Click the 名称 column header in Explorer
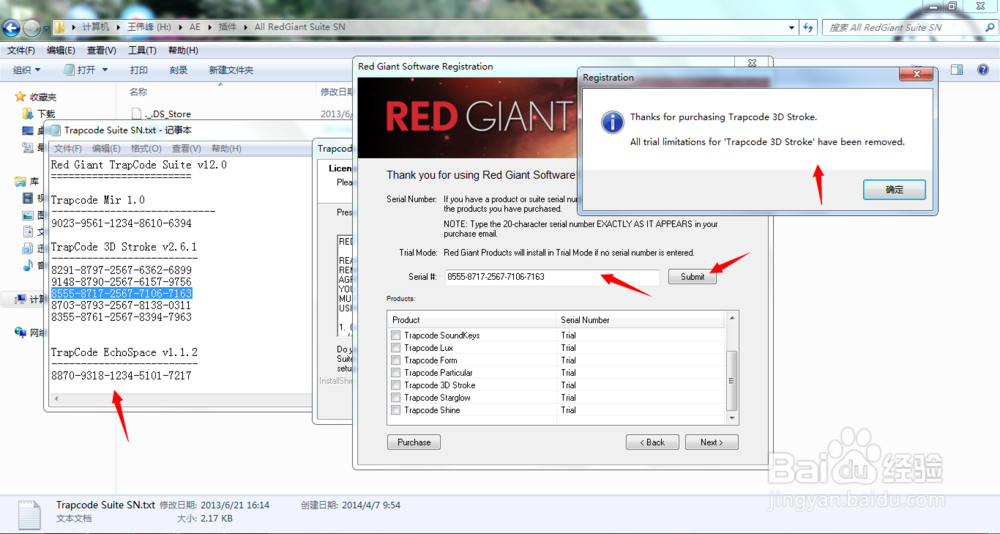The image size is (1000, 534). [x=138, y=92]
